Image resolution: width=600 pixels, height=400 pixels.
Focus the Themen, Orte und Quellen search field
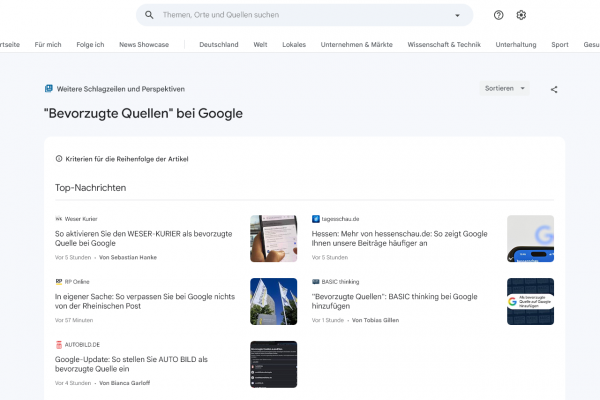[304, 15]
